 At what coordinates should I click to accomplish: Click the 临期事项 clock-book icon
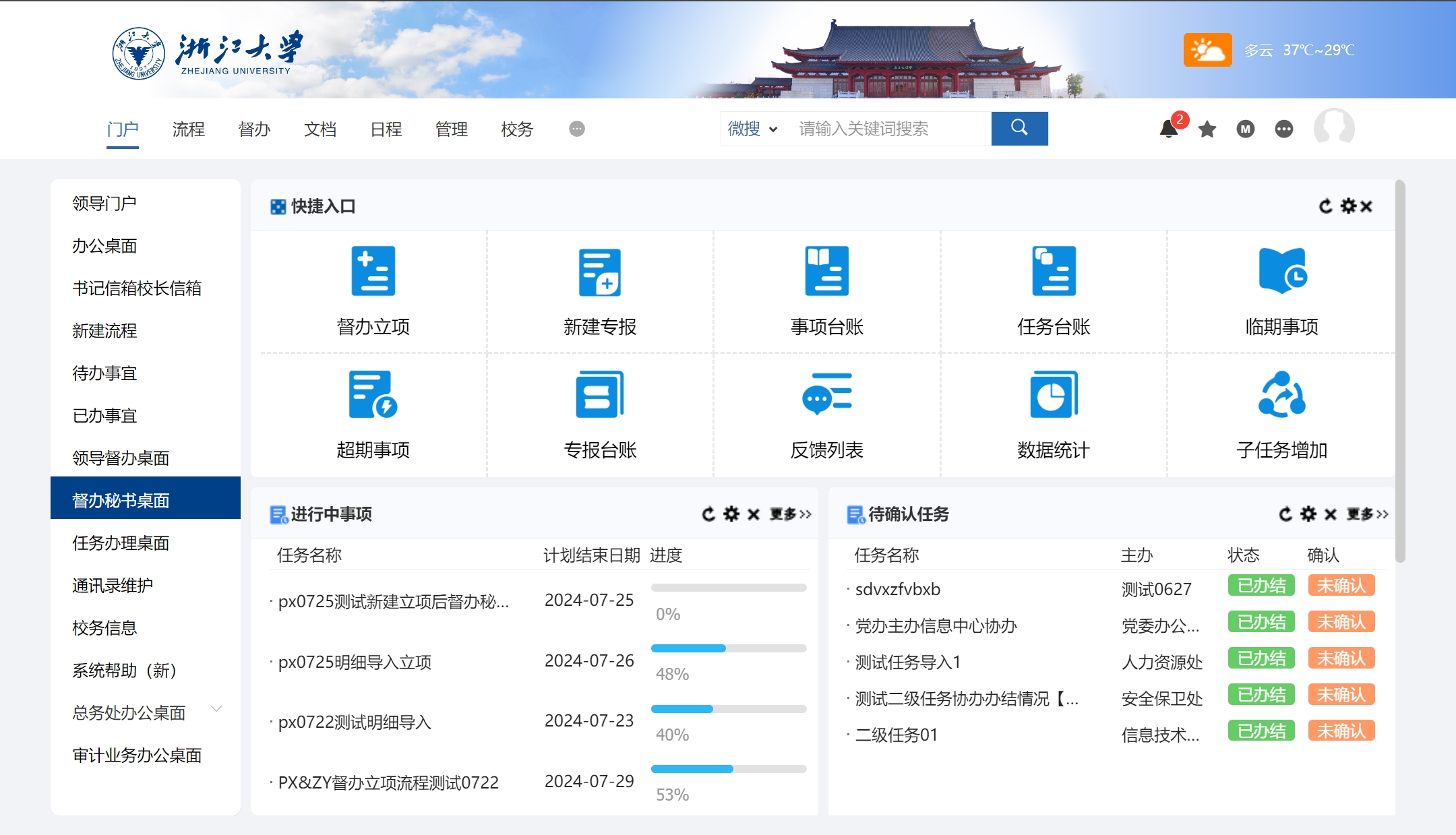click(x=1281, y=271)
